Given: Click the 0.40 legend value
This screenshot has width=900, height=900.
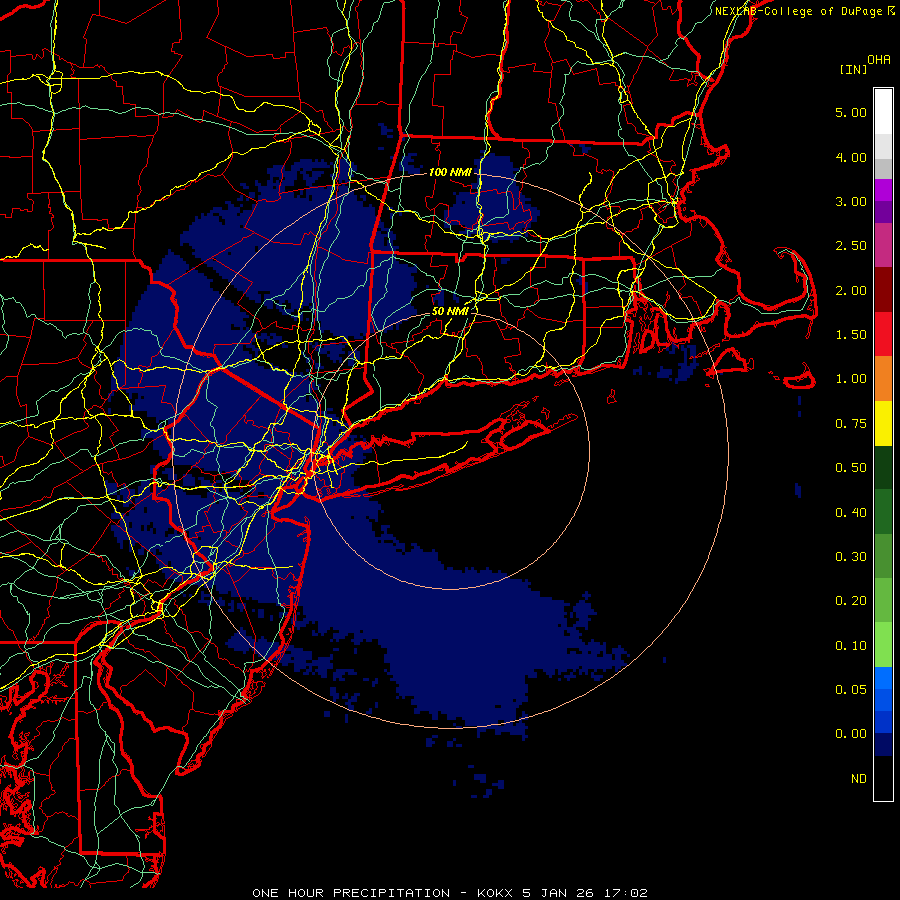Looking at the screenshot, I should point(851,513).
